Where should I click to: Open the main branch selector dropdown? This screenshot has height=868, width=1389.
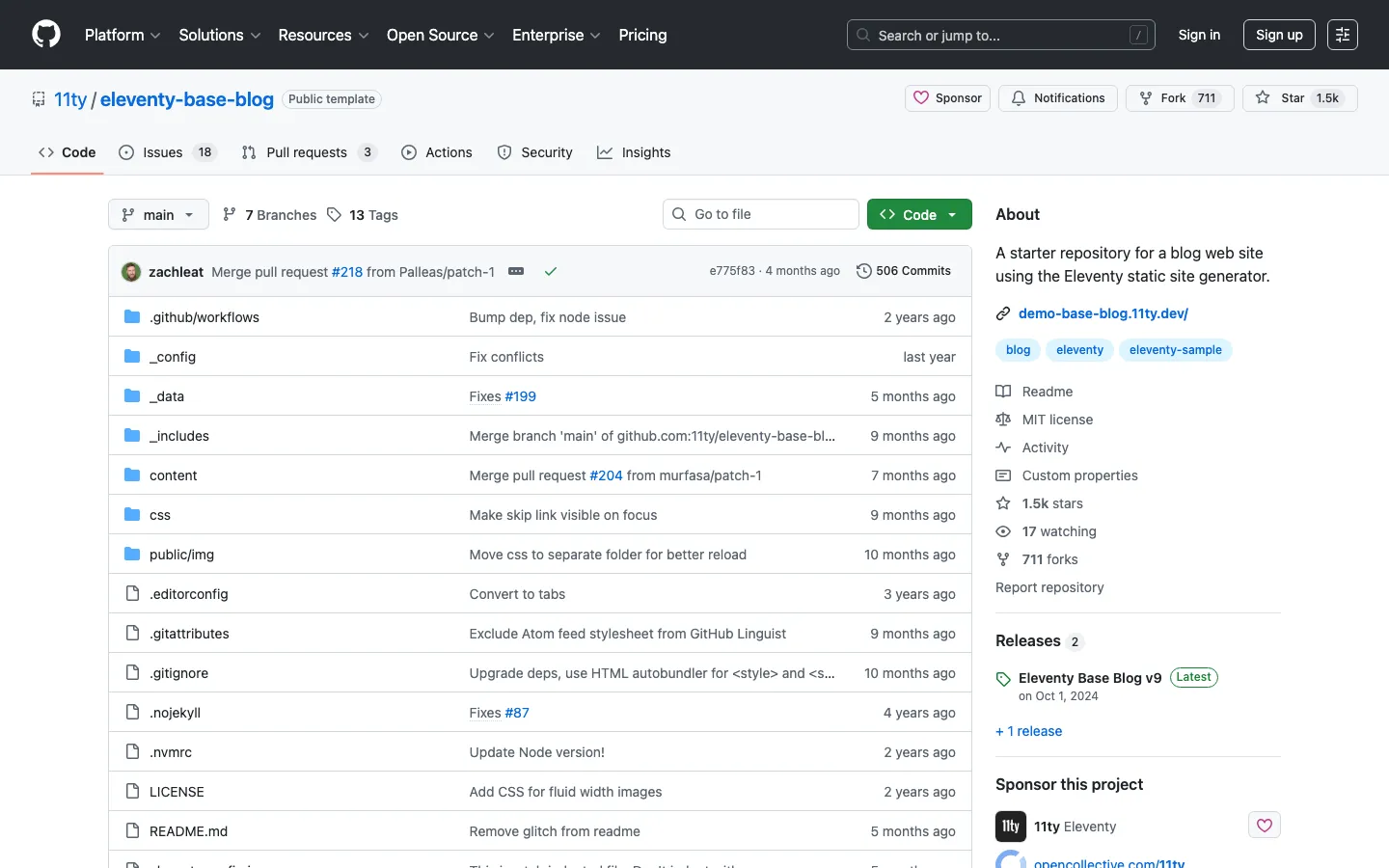pos(158,214)
